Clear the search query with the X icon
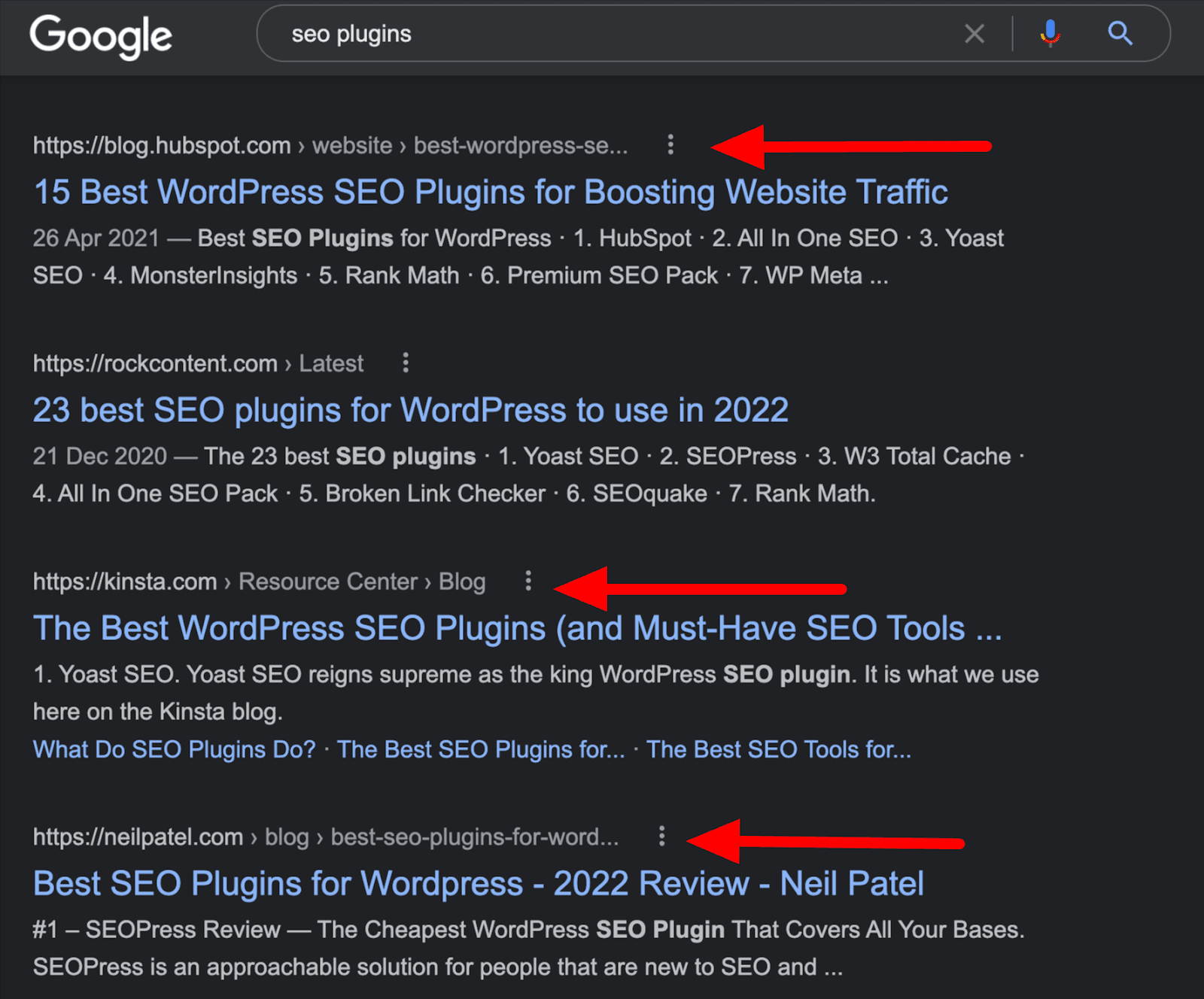The width and height of the screenshot is (1204, 999). coord(974,34)
